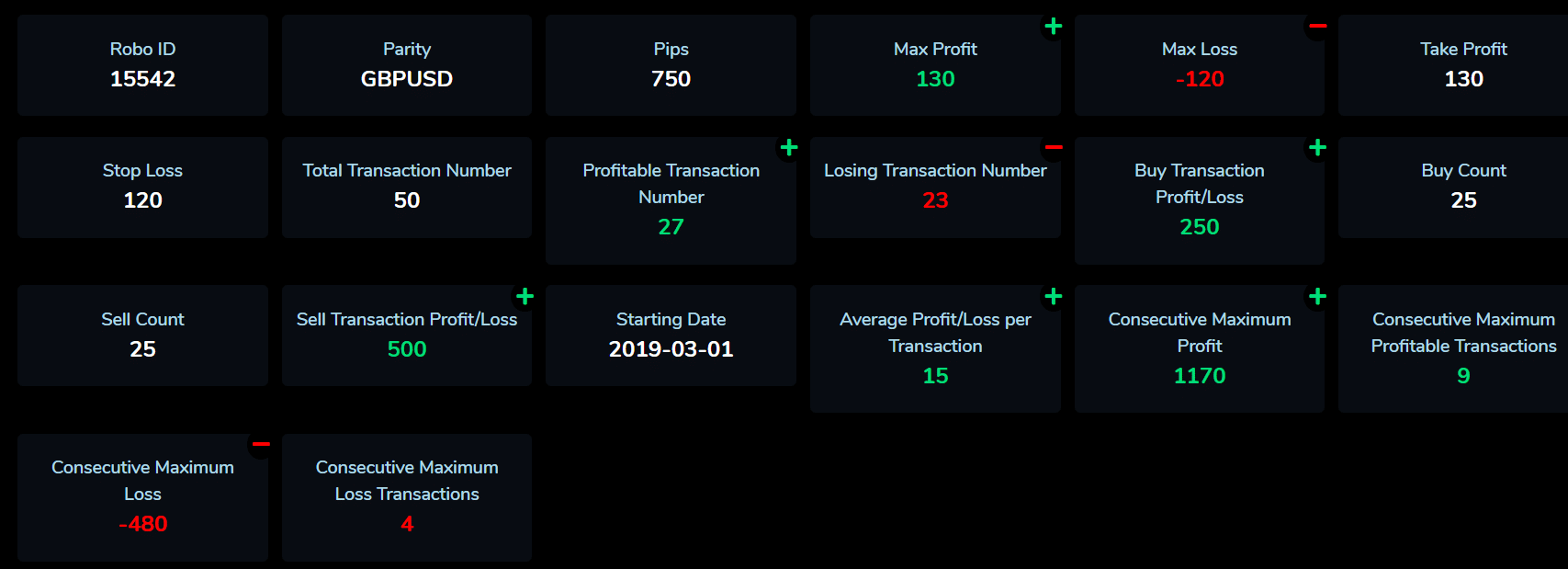Screen dimensions: 1568x569
Task: Click plus icon on Average Profit/Loss per Transaction card
Action: pos(1054,296)
